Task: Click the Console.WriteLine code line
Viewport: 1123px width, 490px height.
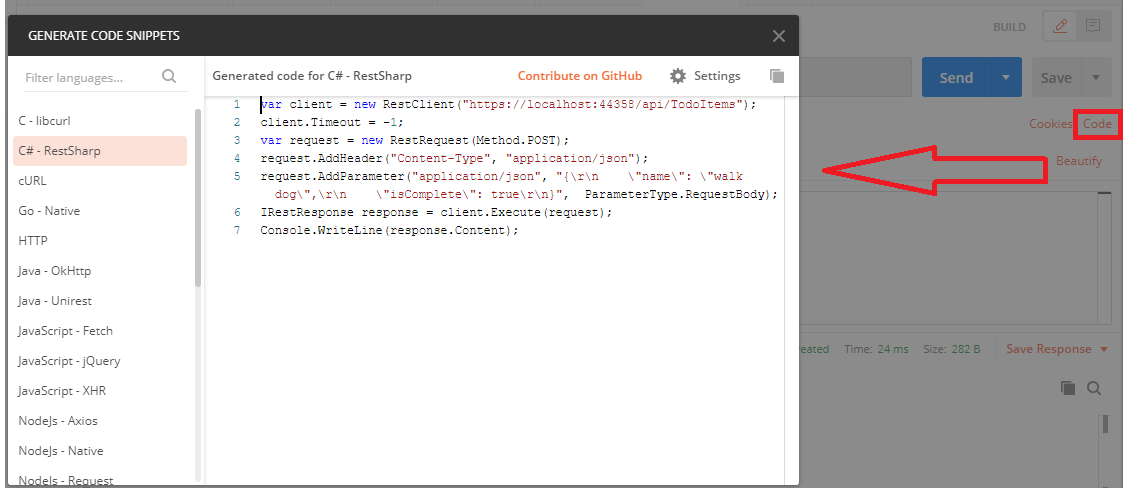Action: pos(389,231)
